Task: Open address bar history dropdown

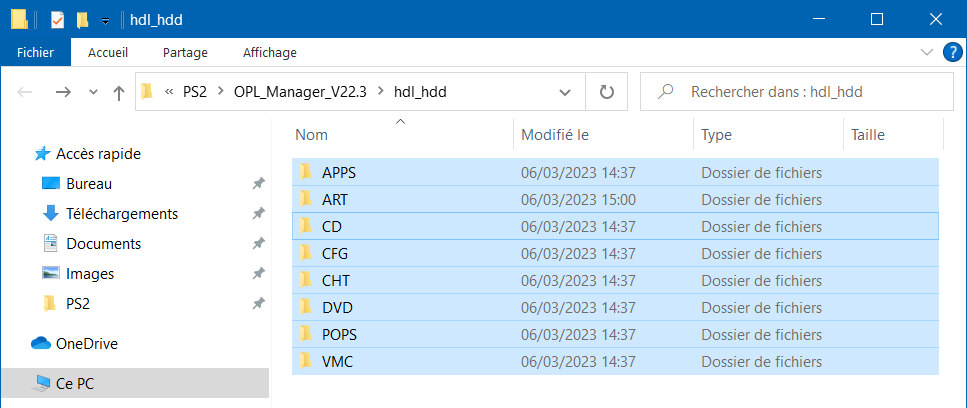Action: pos(564,92)
